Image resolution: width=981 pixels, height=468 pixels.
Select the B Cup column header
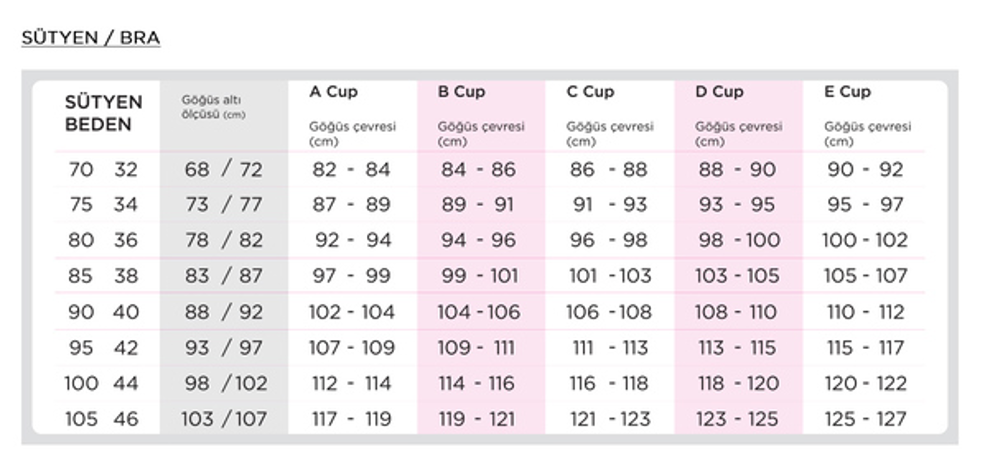462,92
